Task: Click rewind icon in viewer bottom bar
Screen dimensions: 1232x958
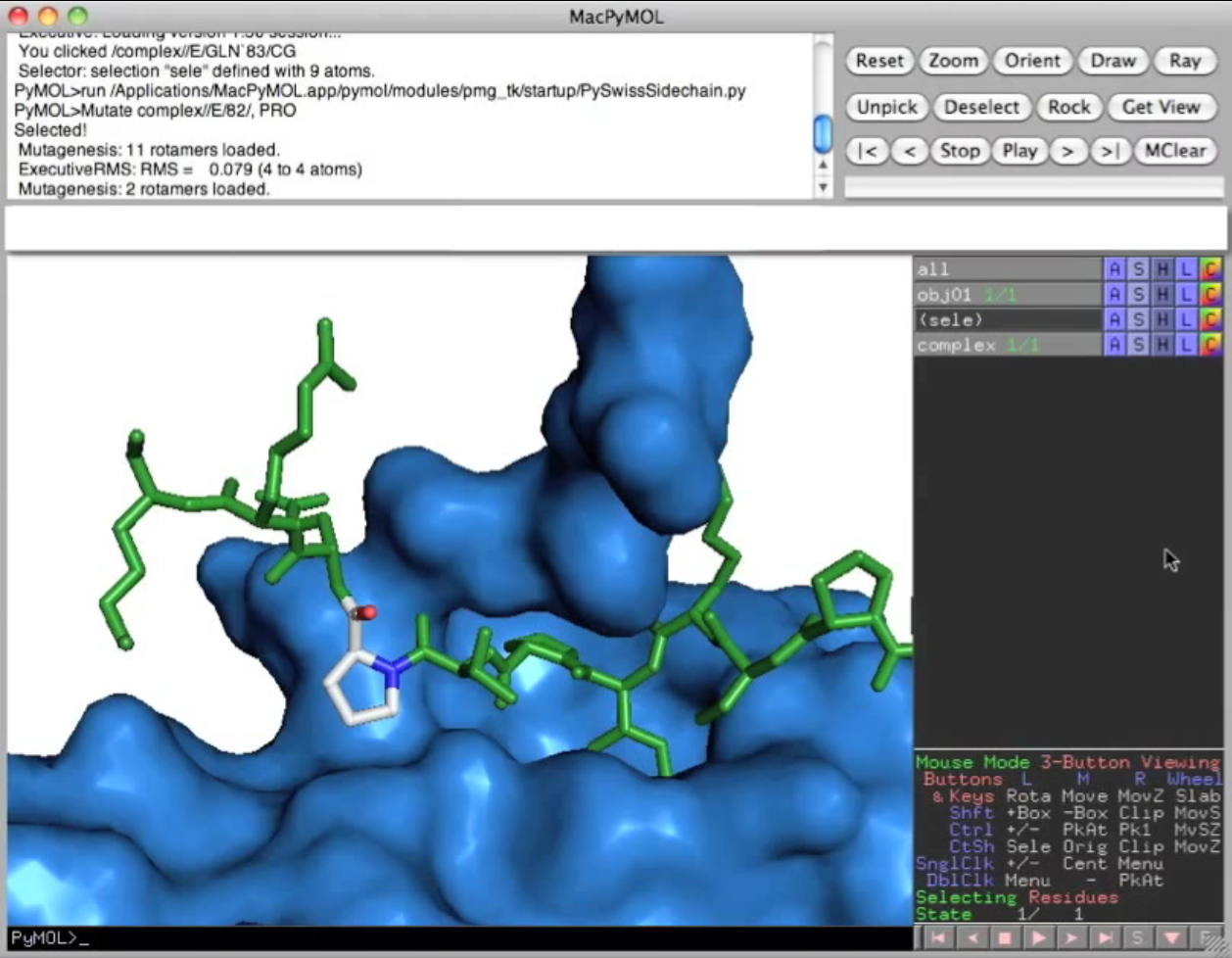Action: tap(938, 938)
